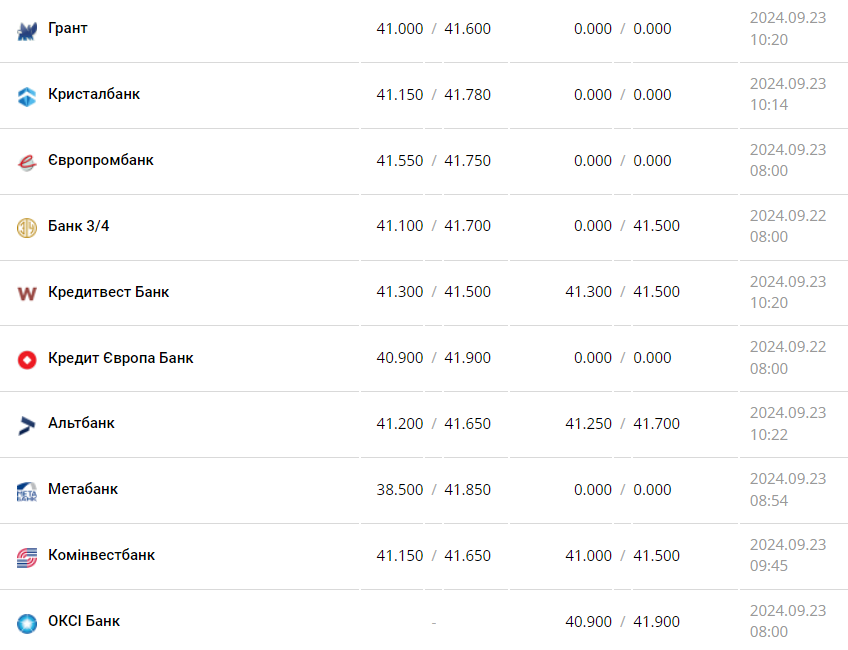Click the Банк 3/4 logo icon
Screen dimensions: 848x650
click(27, 228)
